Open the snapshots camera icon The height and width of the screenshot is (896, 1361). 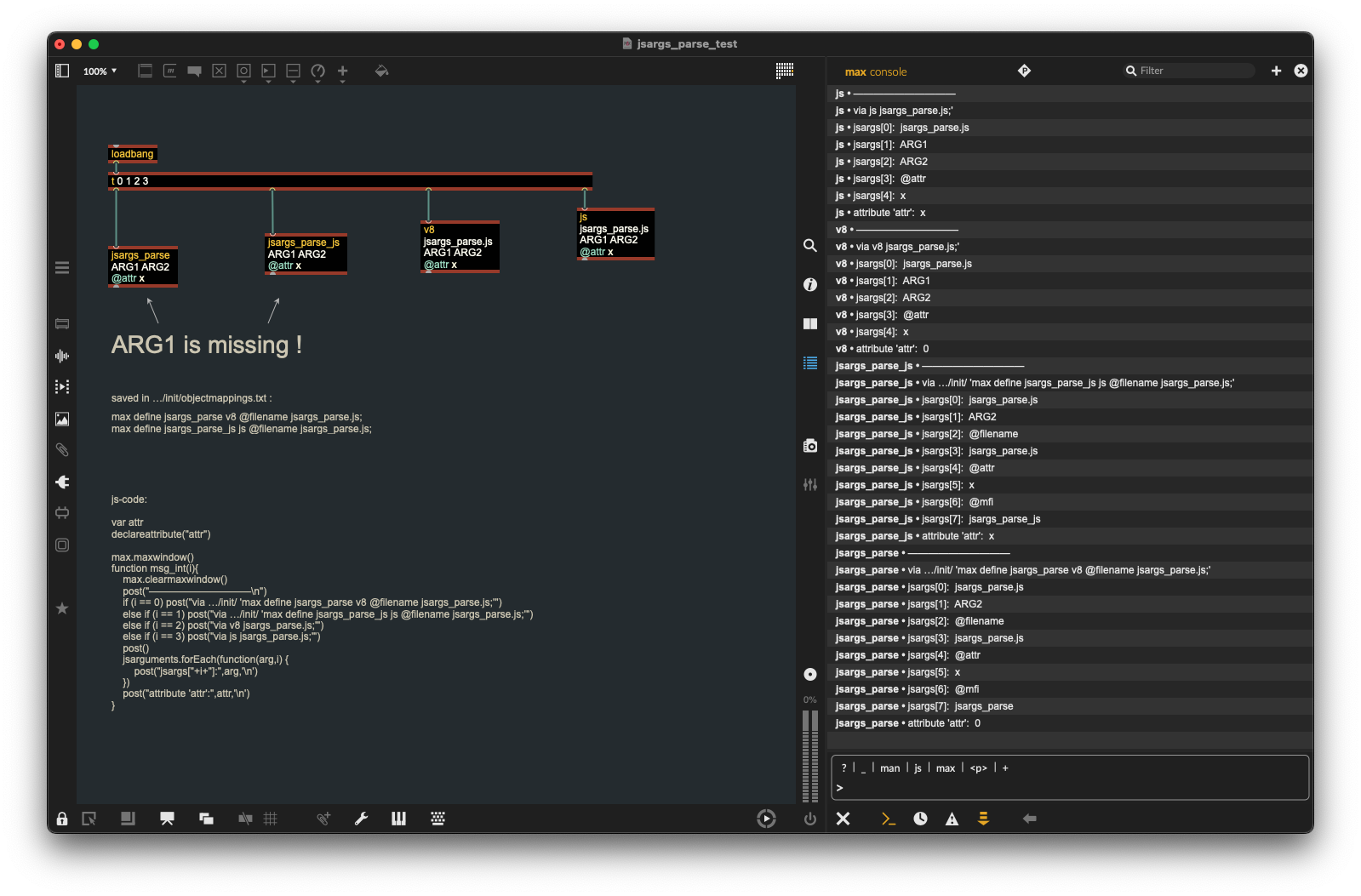tap(809, 446)
